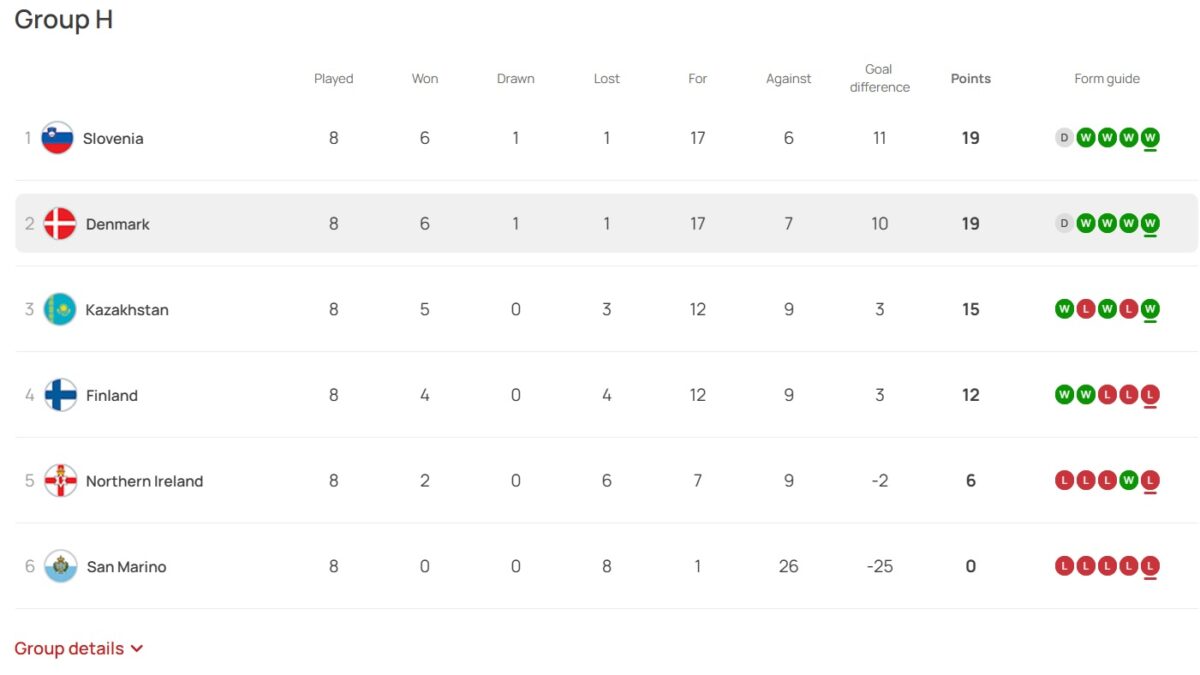Click Denmark's grey draw form badge

tap(1064, 224)
